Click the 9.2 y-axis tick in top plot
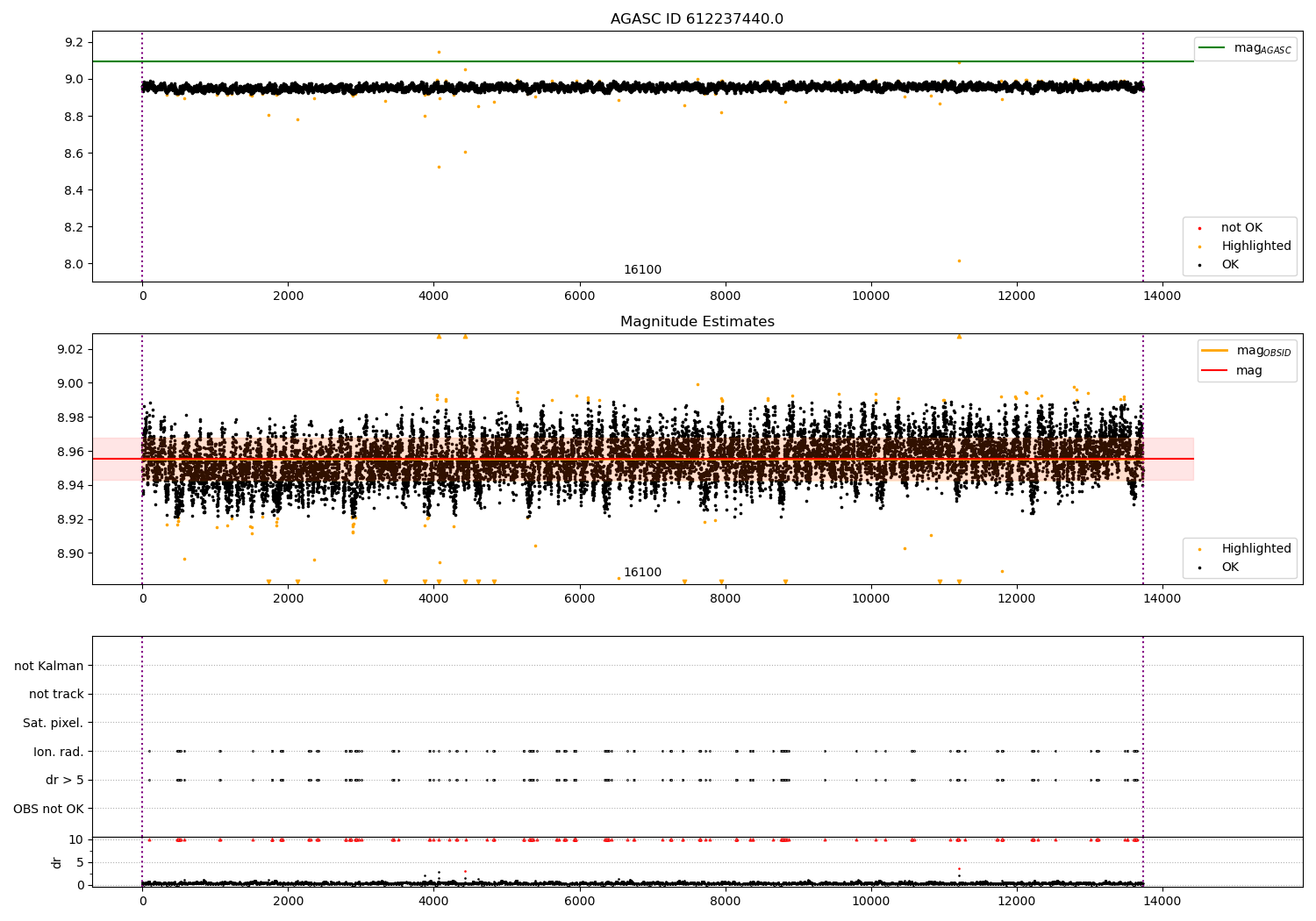This screenshot has height=921, width=1316. tap(74, 43)
